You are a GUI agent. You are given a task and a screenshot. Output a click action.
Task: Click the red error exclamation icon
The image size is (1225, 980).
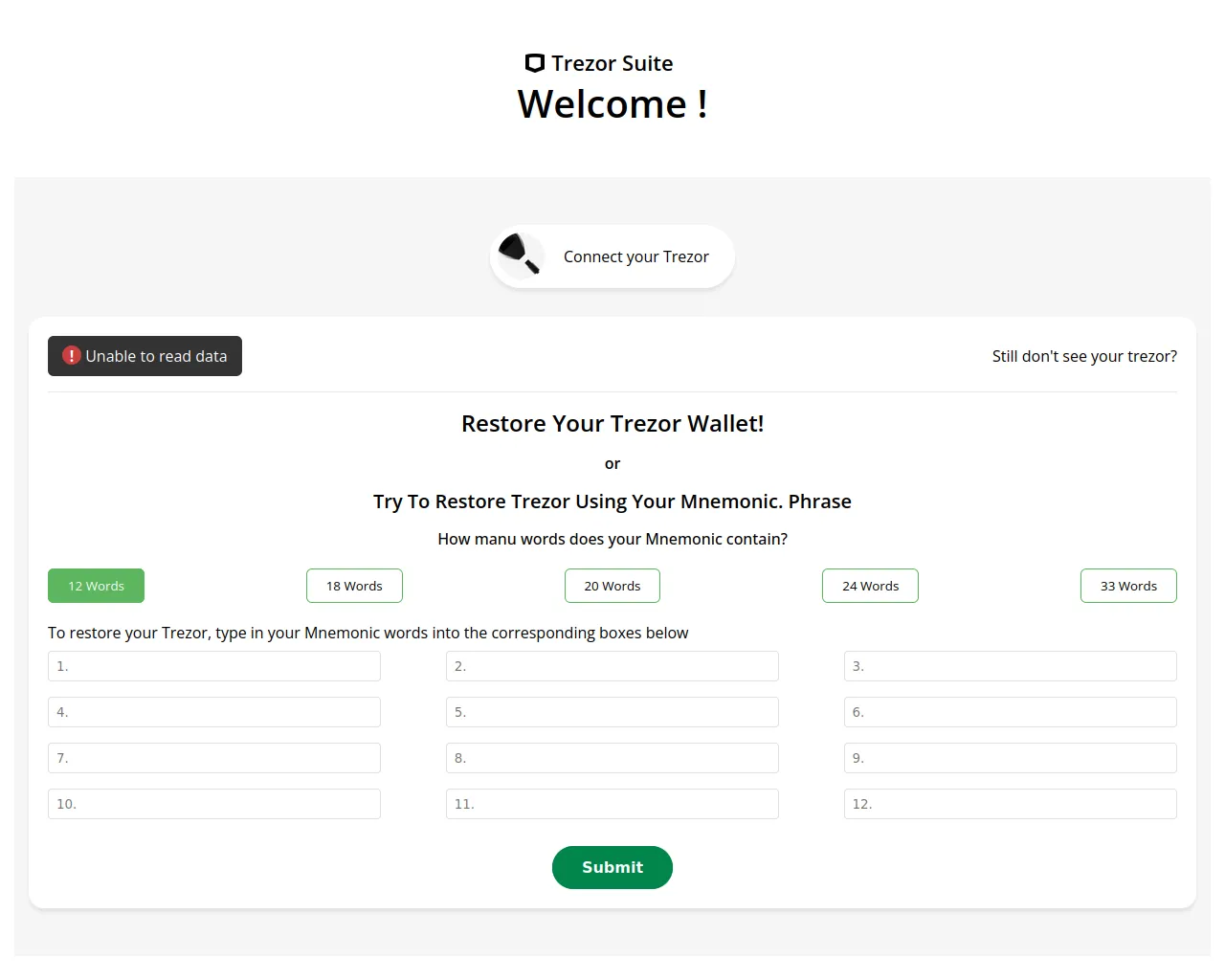(x=72, y=355)
